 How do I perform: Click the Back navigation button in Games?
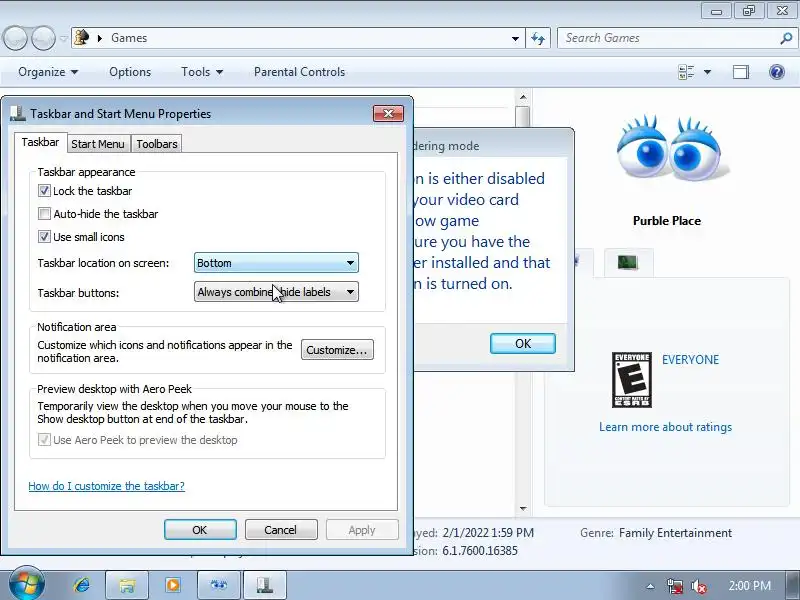[x=15, y=38]
